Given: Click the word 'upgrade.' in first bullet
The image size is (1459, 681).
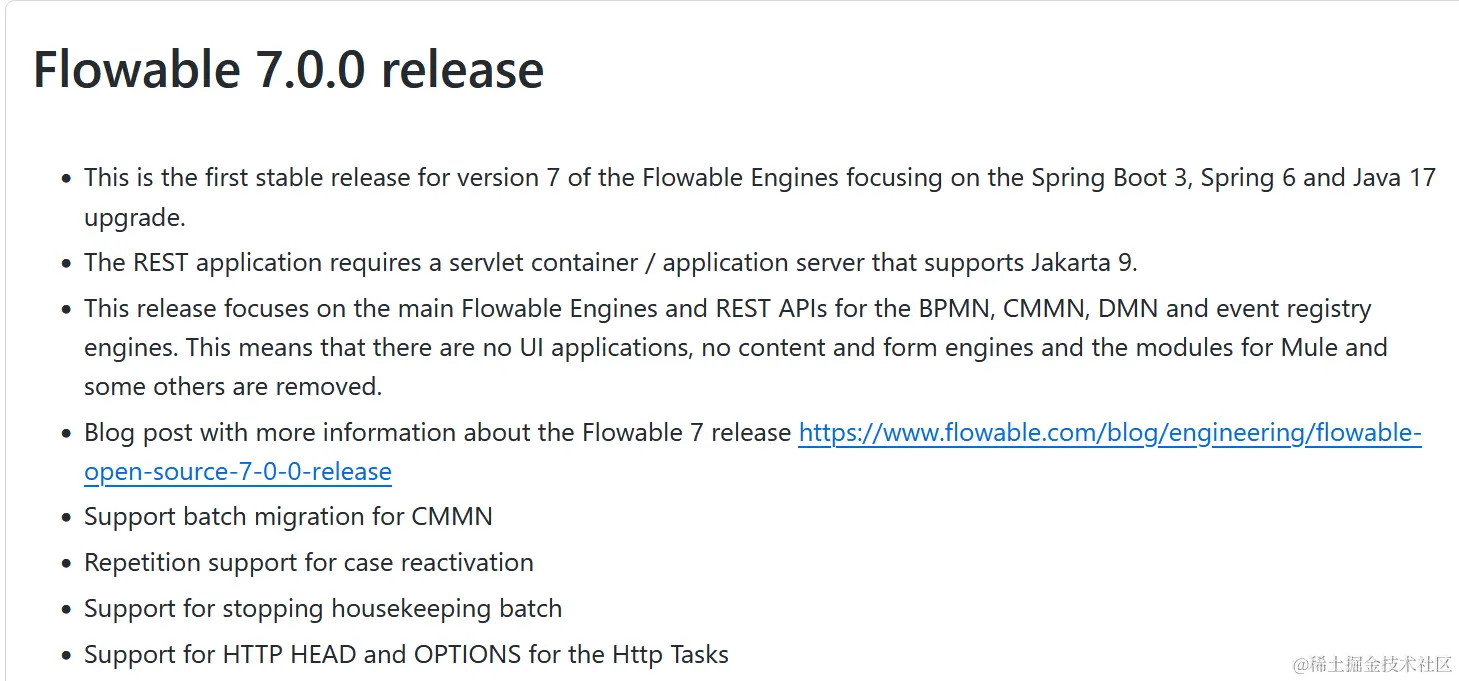Looking at the screenshot, I should (135, 218).
